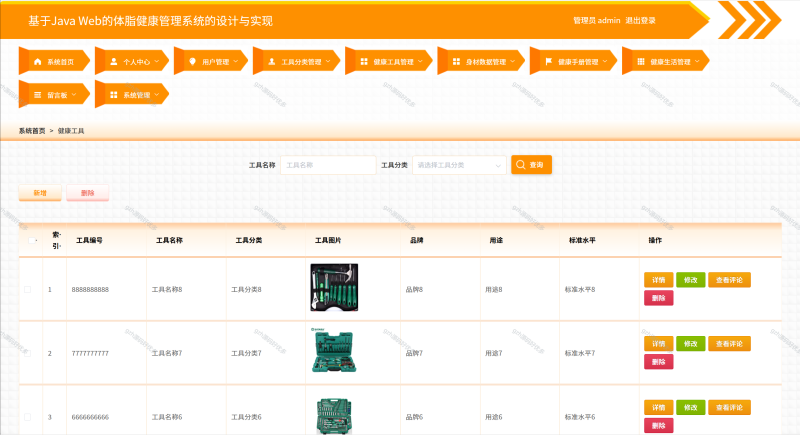Click red 删除 for tool 8888888888
This screenshot has height=435, width=800.
coord(658,298)
